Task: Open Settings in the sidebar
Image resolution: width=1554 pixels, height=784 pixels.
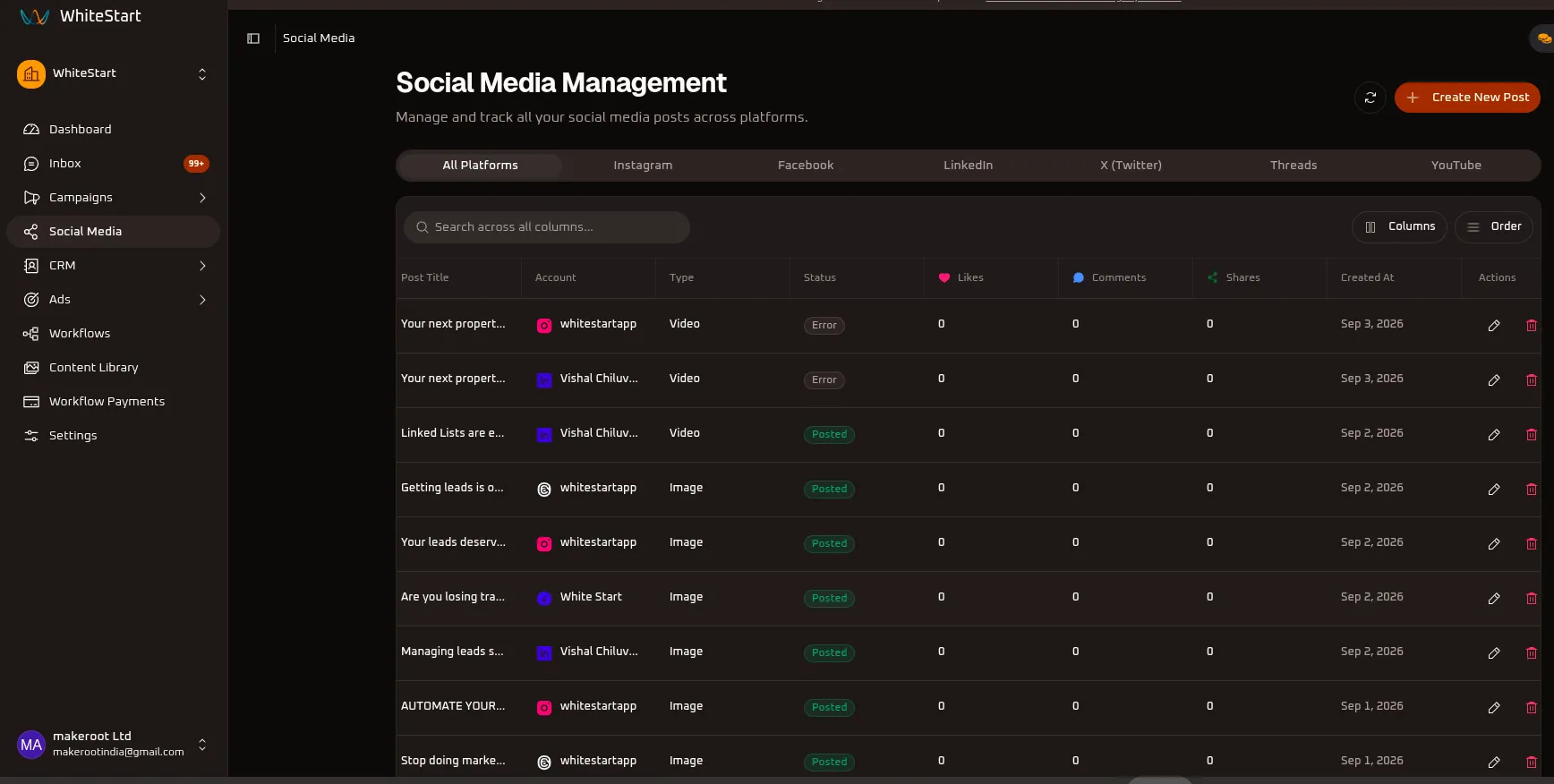Action: [113, 436]
